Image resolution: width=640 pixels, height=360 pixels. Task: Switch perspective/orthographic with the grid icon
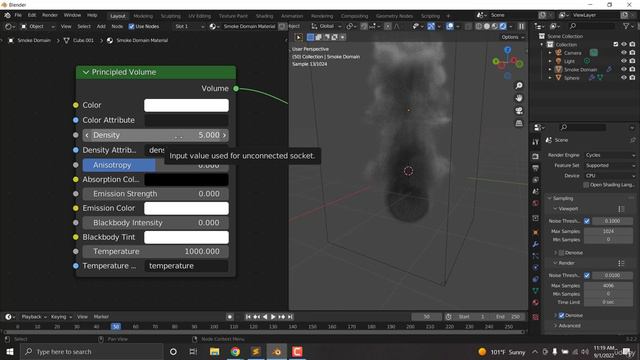(519, 123)
